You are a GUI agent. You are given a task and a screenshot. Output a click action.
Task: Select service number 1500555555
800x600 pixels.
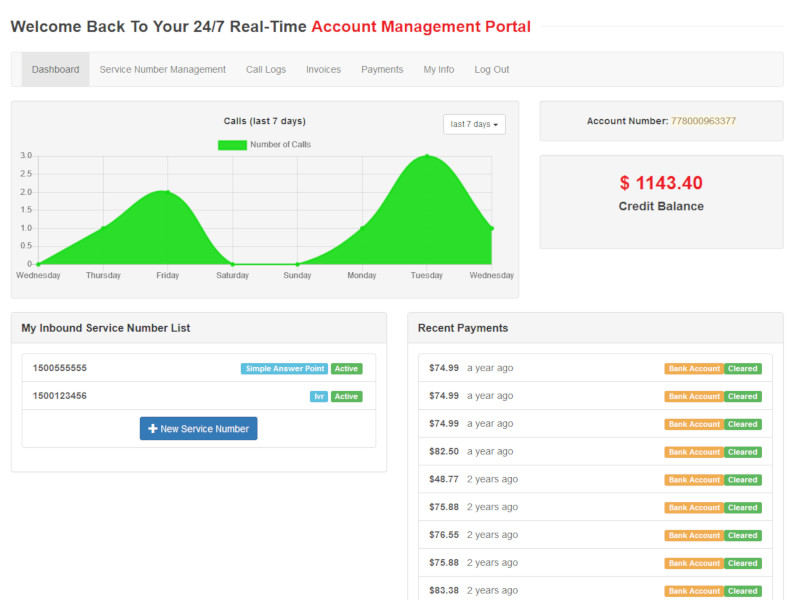[60, 368]
